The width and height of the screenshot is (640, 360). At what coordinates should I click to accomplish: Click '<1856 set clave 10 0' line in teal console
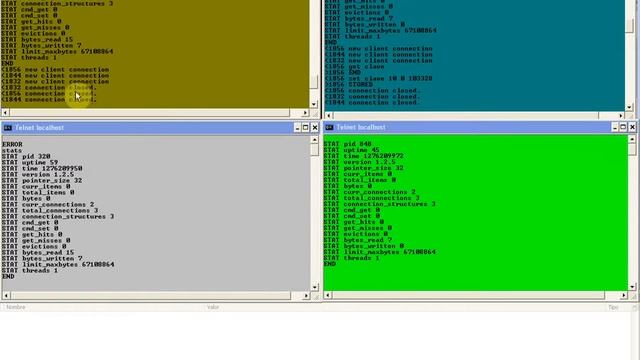click(x=379, y=78)
